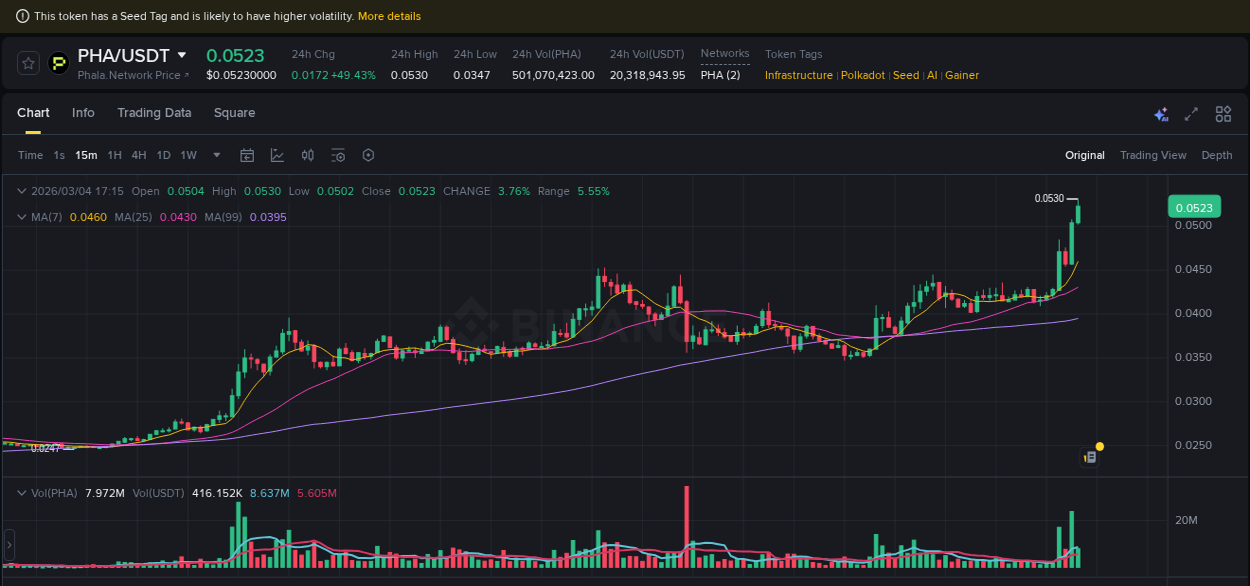This screenshot has height=586, width=1250.
Task: Open more timeframe options arrow
Action: 216,155
